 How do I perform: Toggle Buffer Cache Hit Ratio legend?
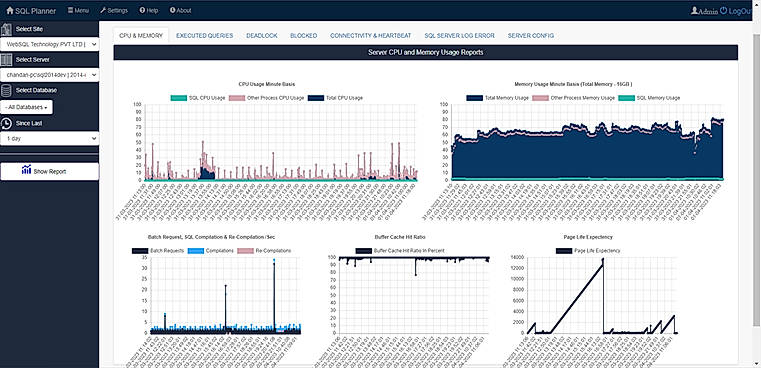pos(400,251)
